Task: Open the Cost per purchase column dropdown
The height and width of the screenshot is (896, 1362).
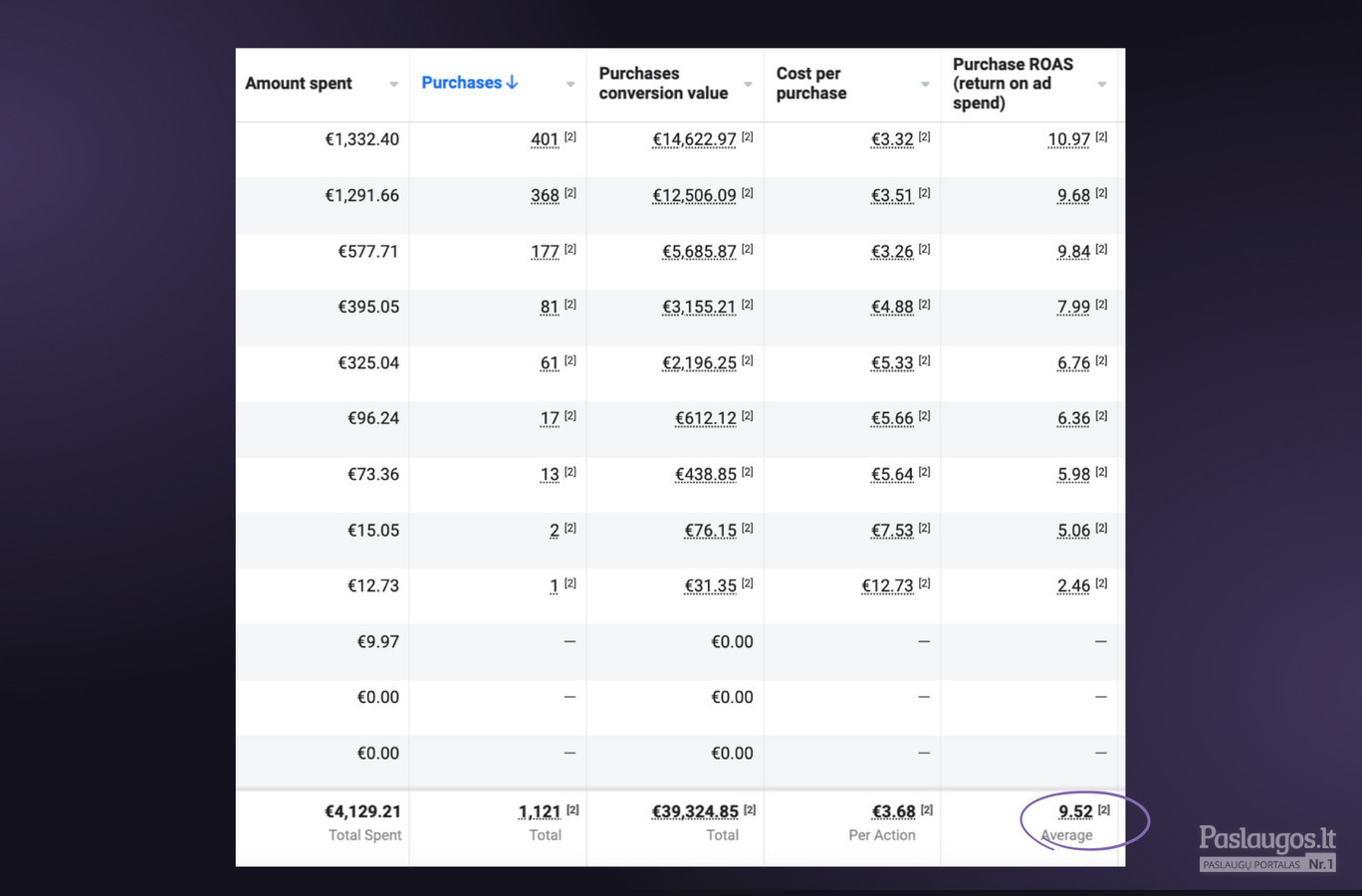Action: click(925, 85)
